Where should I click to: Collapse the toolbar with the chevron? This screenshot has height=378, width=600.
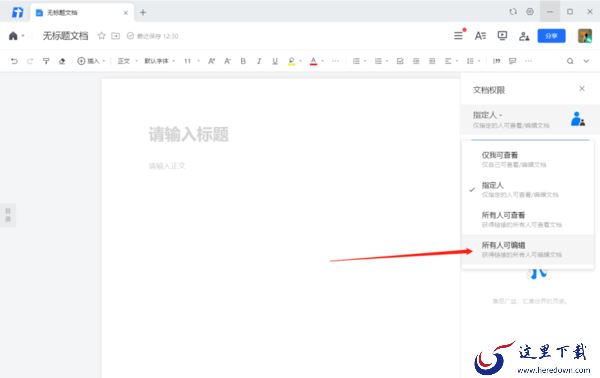click(x=586, y=61)
